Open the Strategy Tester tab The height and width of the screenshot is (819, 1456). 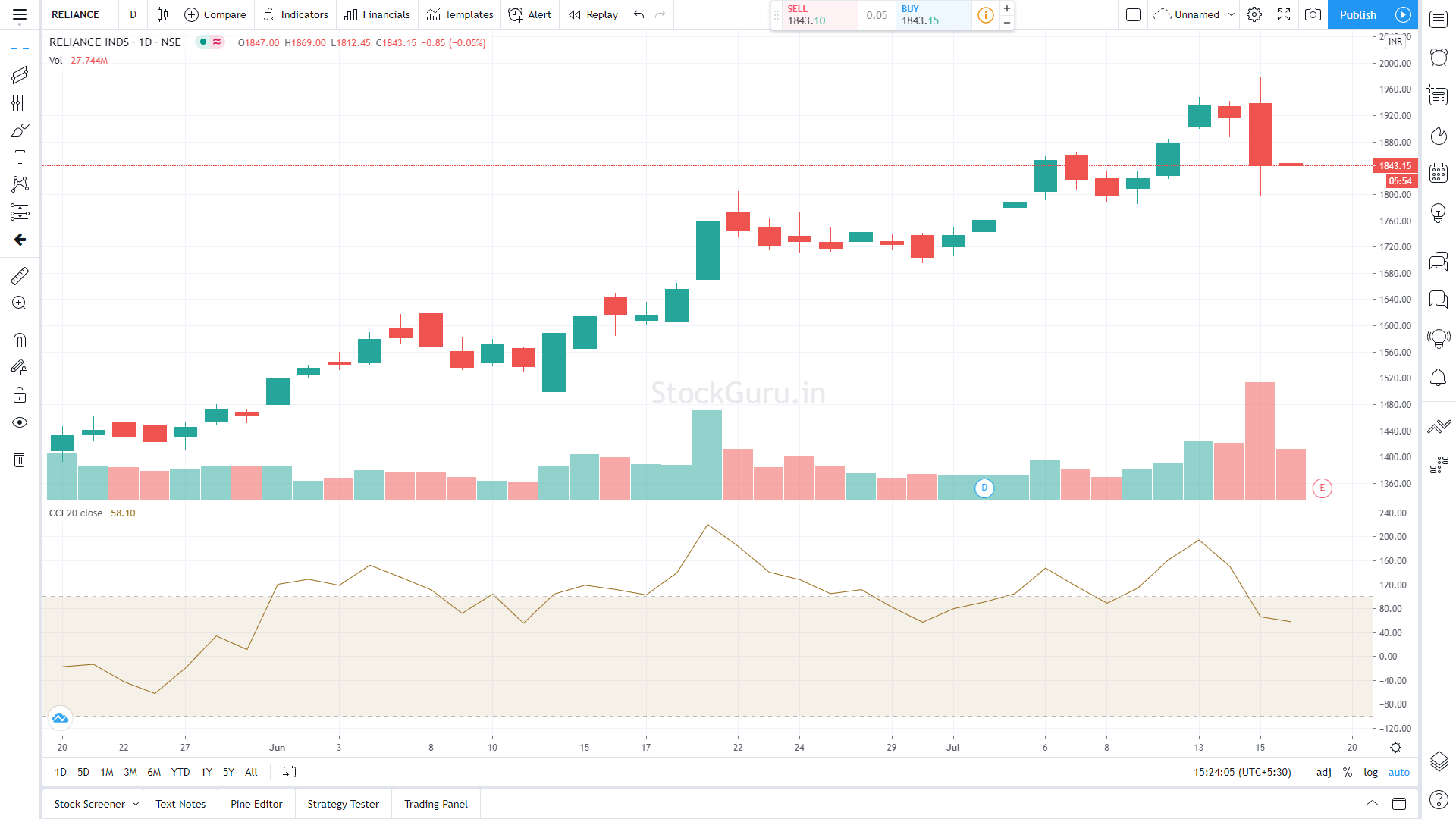click(343, 804)
